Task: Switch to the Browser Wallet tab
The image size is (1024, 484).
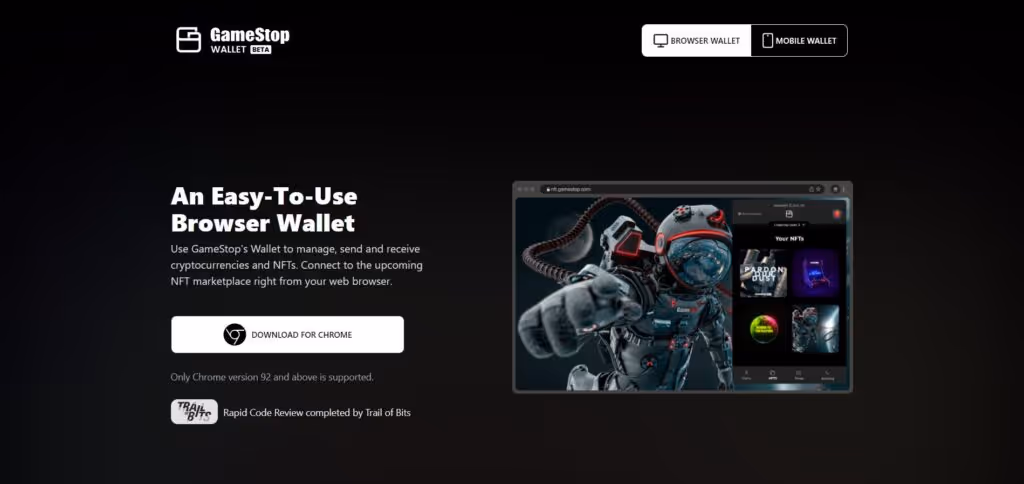Action: [x=696, y=40]
